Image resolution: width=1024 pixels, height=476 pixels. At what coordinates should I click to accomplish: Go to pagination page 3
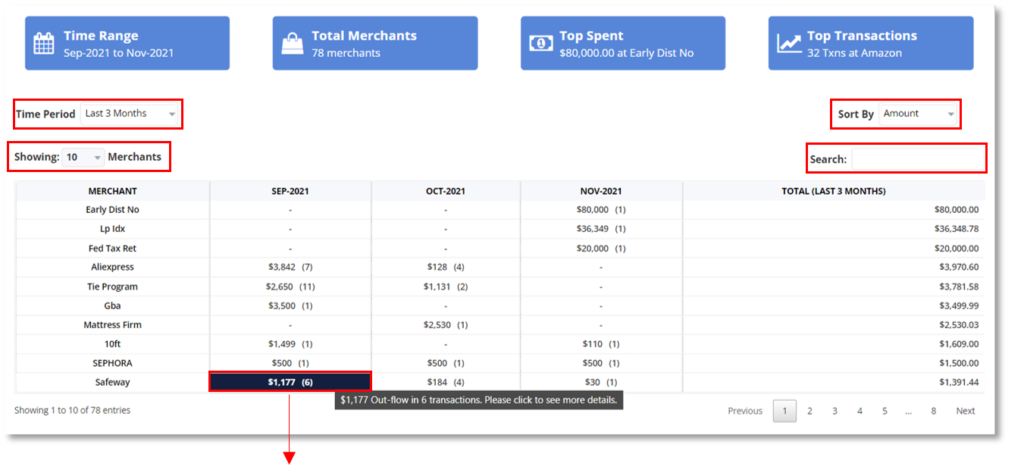(835, 411)
